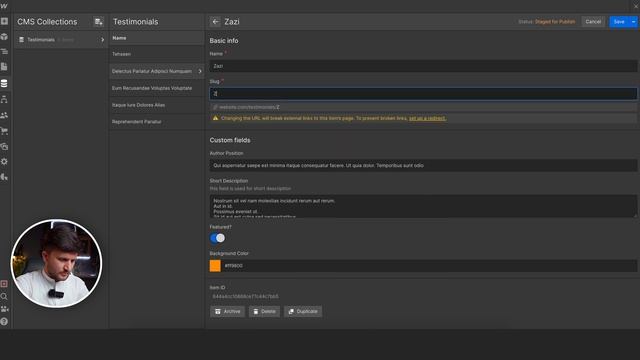Click the Staged for Publish status text
The height and width of the screenshot is (360, 640).
[x=555, y=22]
